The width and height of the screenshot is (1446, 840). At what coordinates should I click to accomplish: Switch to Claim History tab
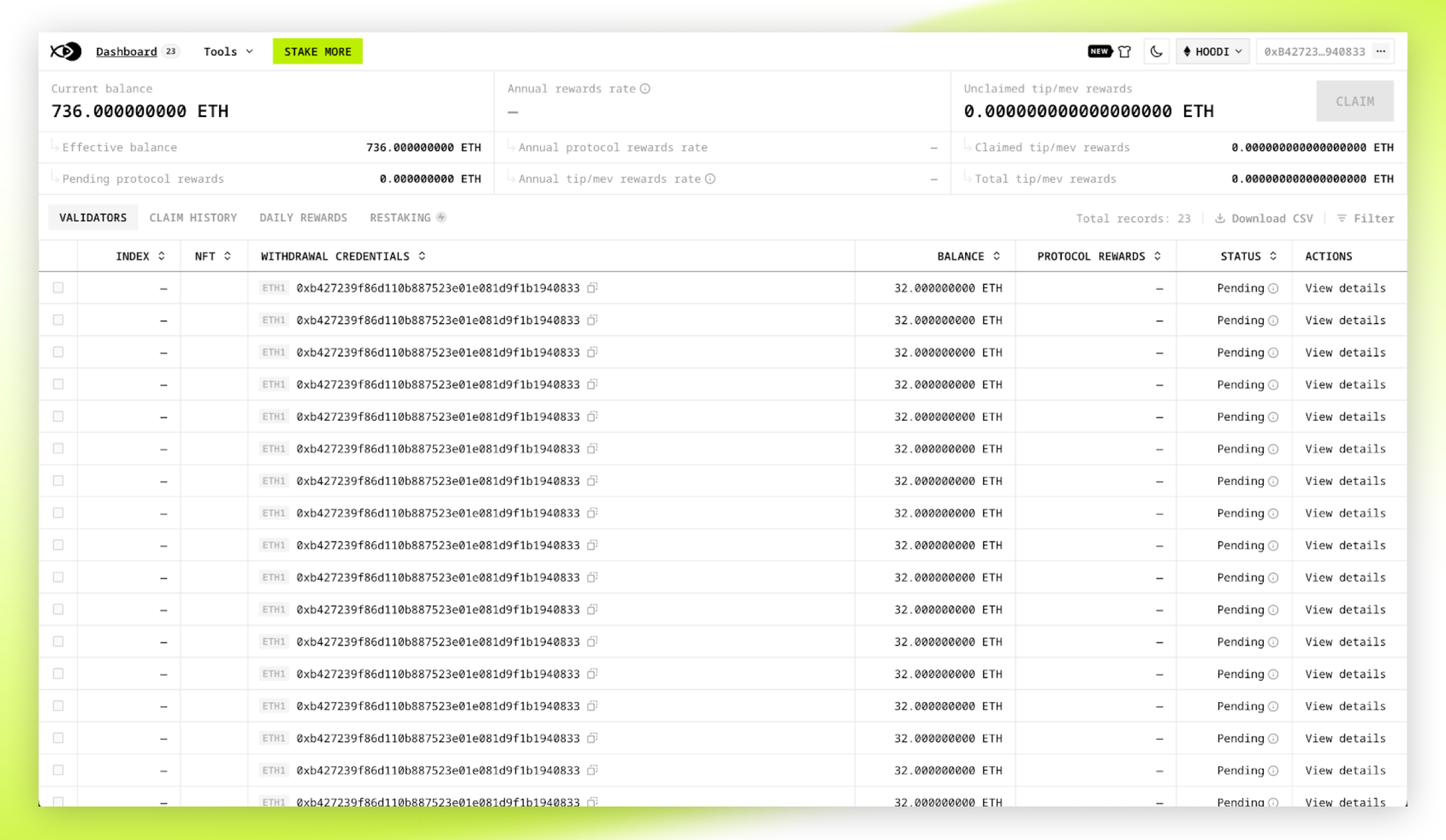(193, 218)
